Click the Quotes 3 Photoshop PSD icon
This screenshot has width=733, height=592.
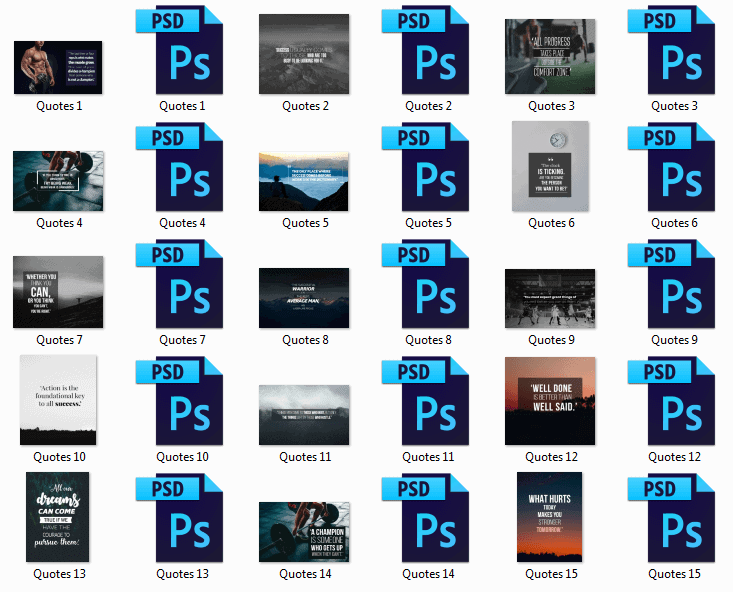point(672,50)
